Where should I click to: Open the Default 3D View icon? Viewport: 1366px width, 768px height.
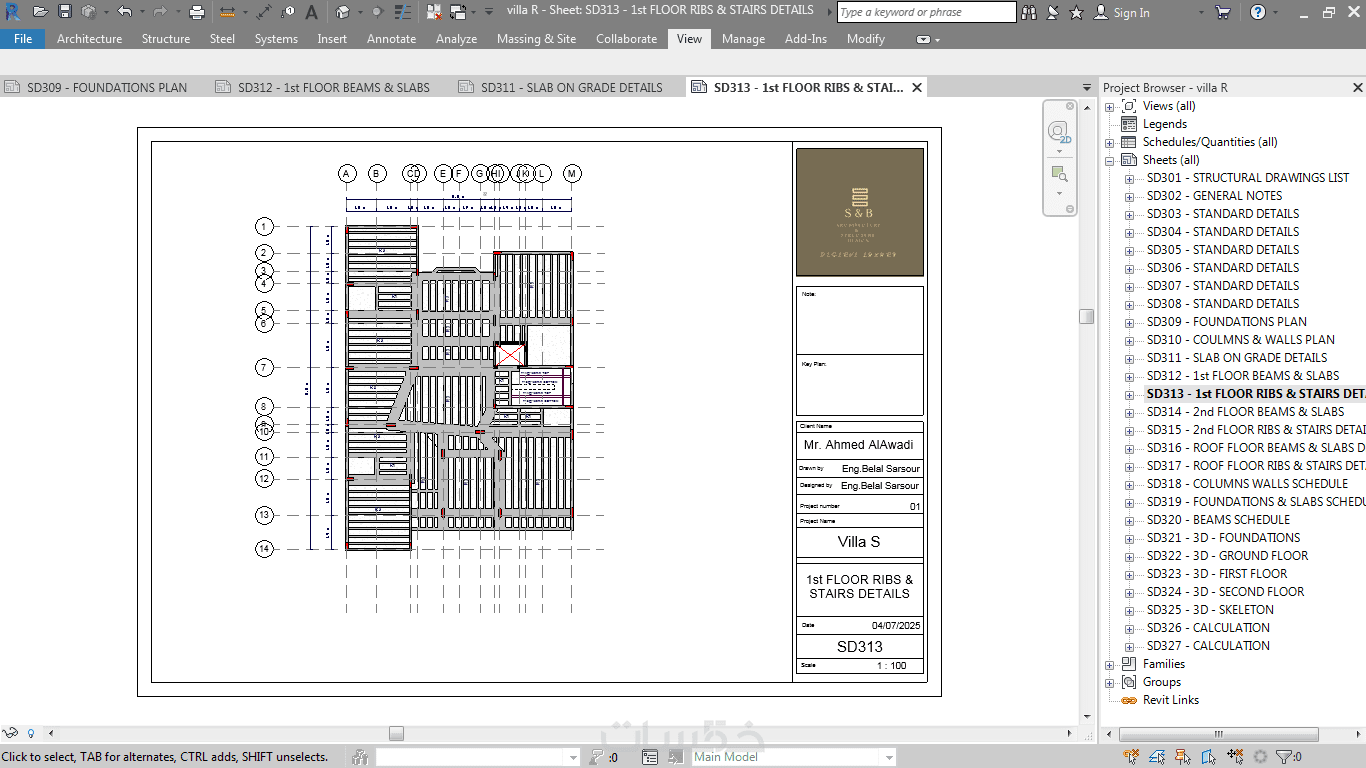pyautogui.click(x=342, y=12)
